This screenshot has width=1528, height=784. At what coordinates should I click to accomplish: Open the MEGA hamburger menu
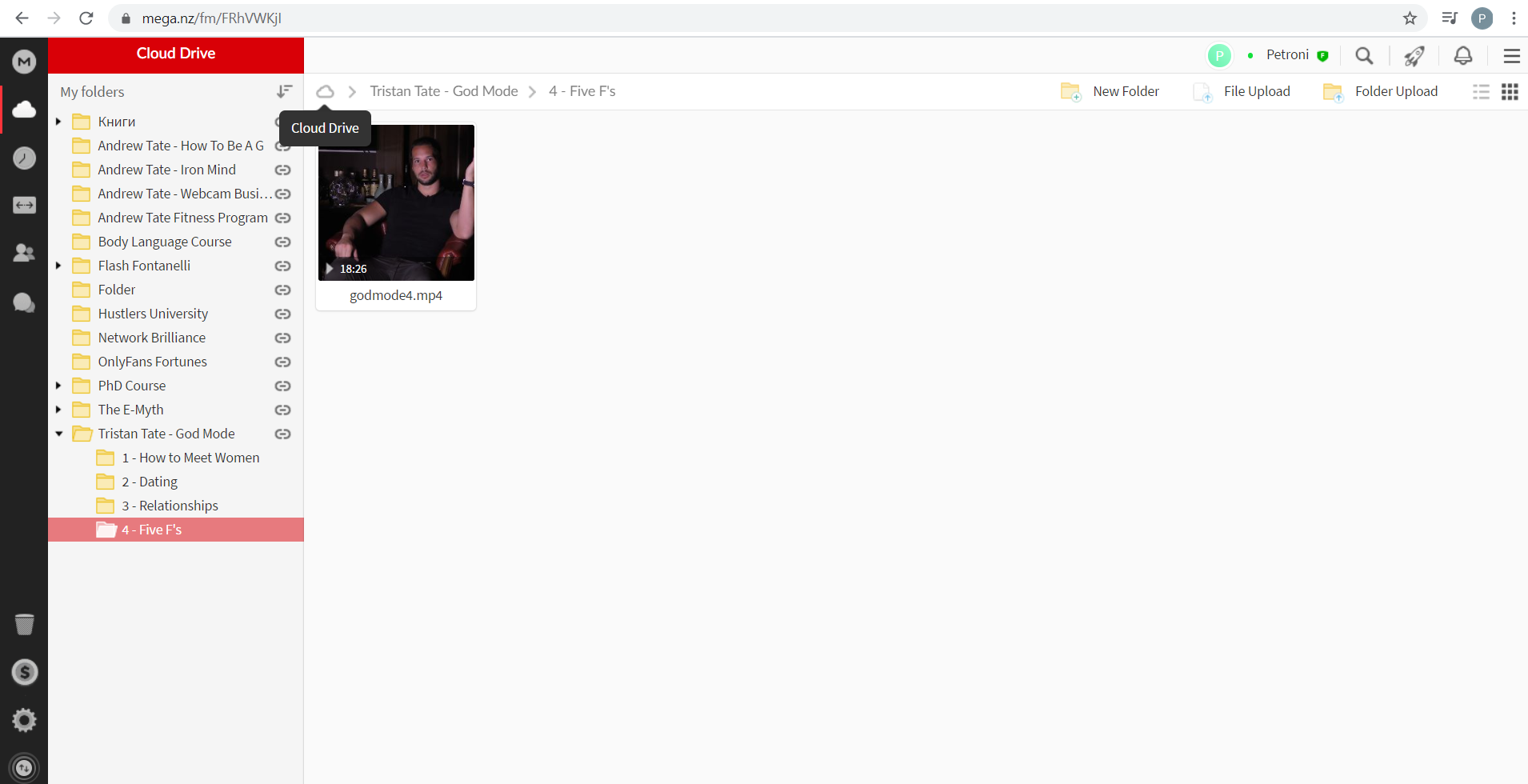click(x=1511, y=55)
